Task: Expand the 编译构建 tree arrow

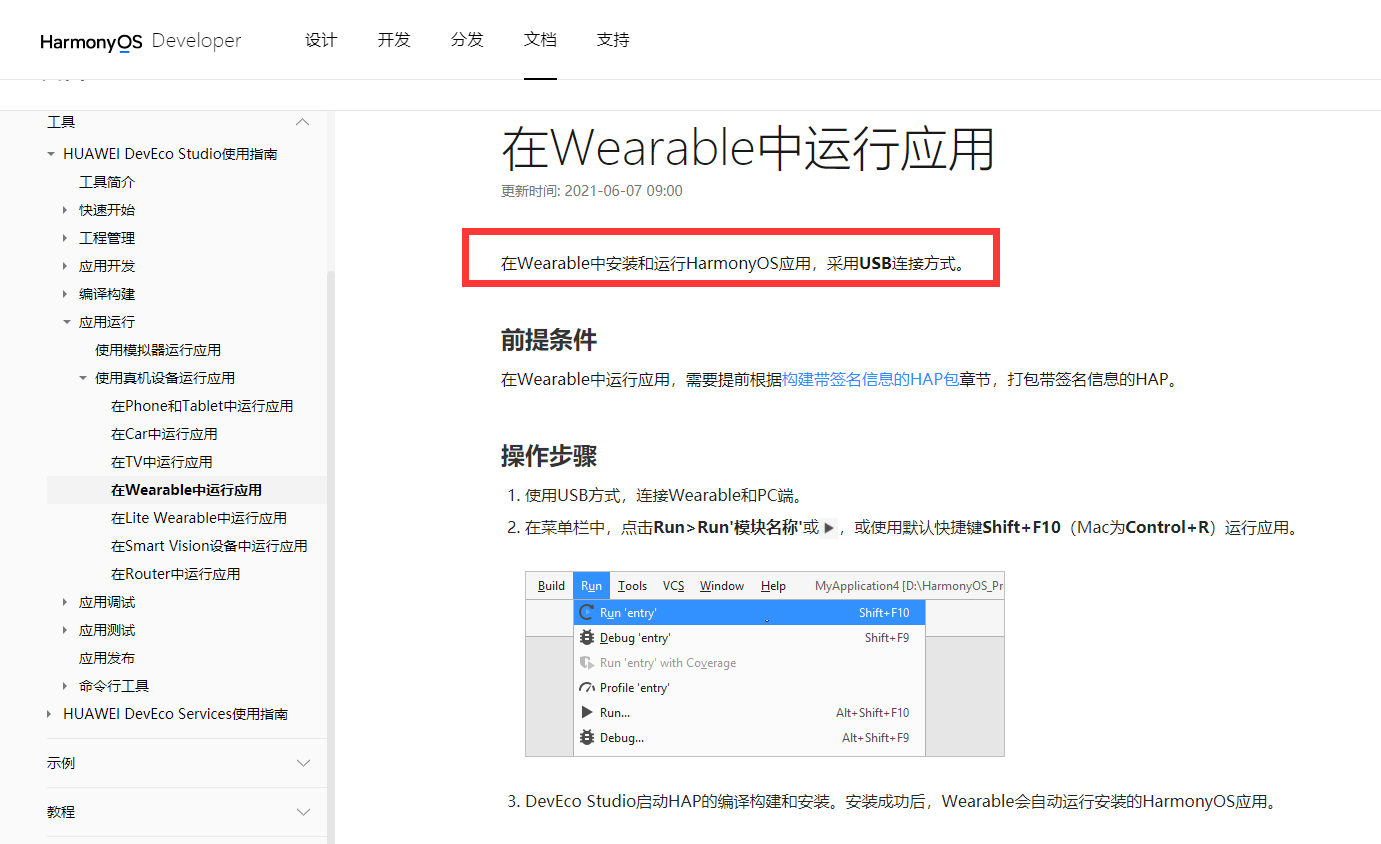Action: pyautogui.click(x=67, y=294)
